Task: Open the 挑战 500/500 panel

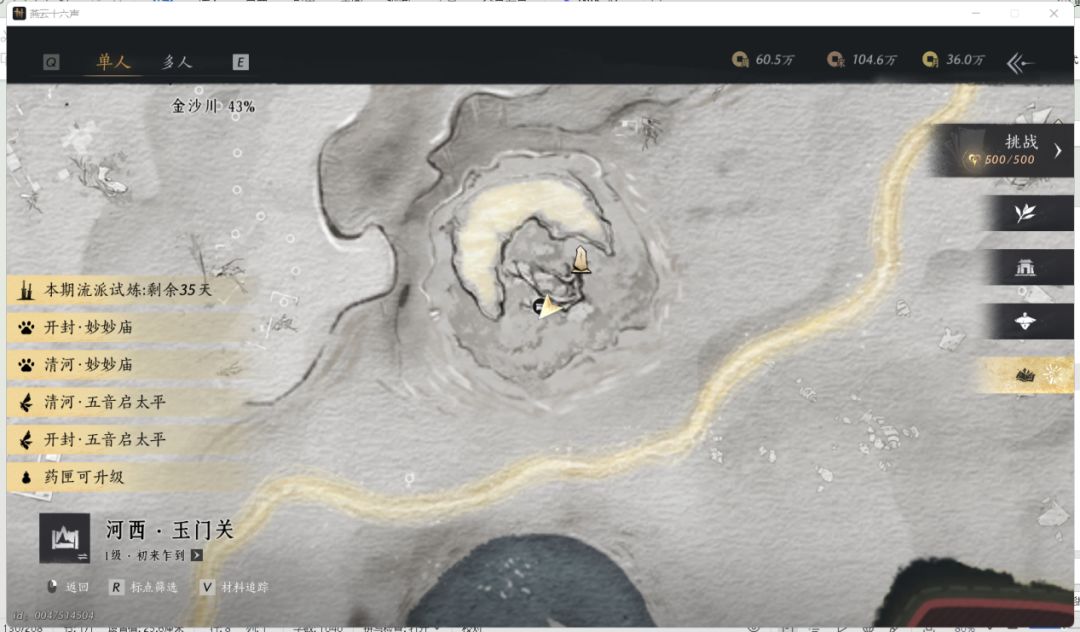Action: (1001, 151)
